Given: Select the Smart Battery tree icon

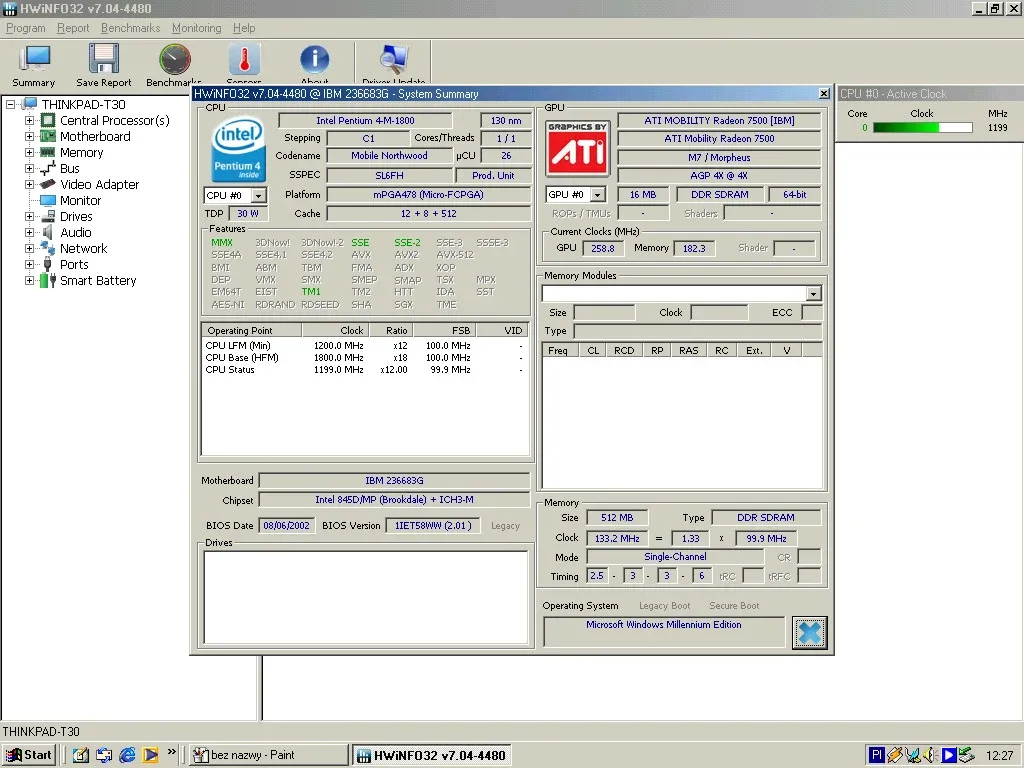Looking at the screenshot, I should (x=48, y=280).
